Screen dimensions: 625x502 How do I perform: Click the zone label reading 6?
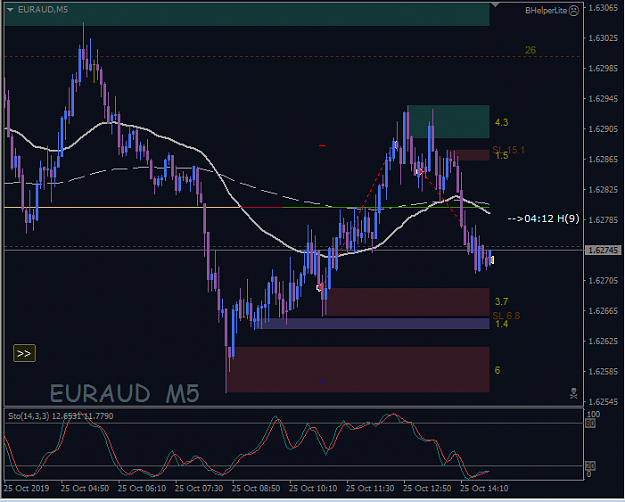point(497,370)
